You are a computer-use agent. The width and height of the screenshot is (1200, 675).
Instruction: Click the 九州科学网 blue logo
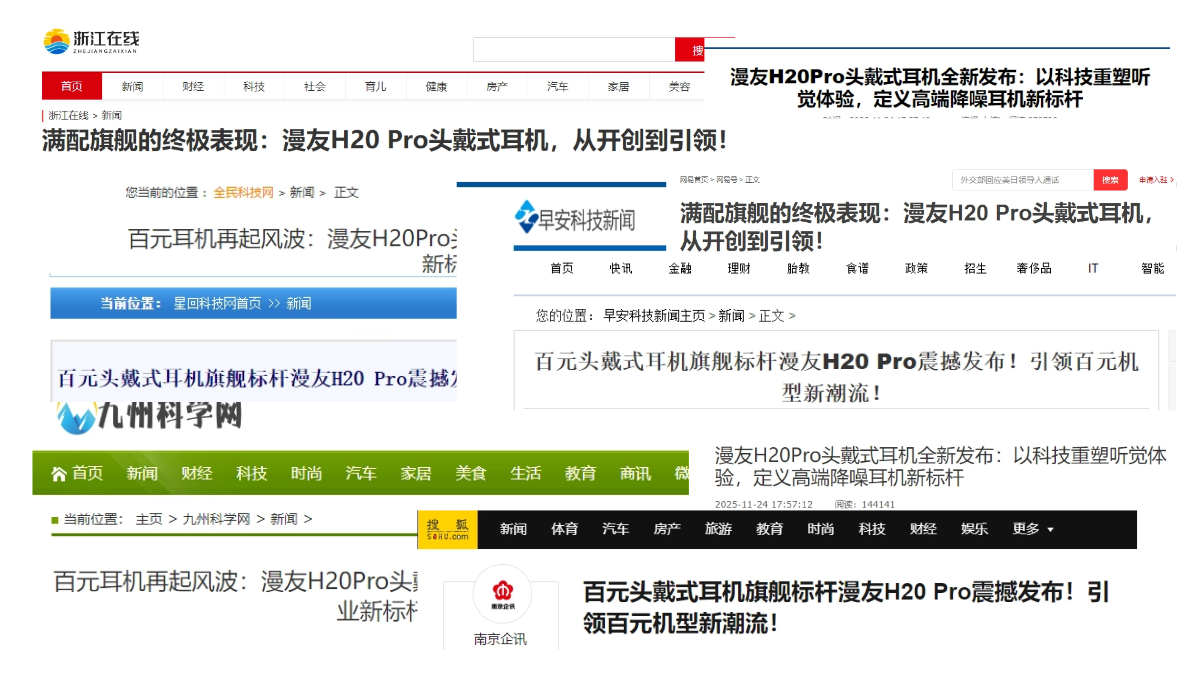click(75, 417)
